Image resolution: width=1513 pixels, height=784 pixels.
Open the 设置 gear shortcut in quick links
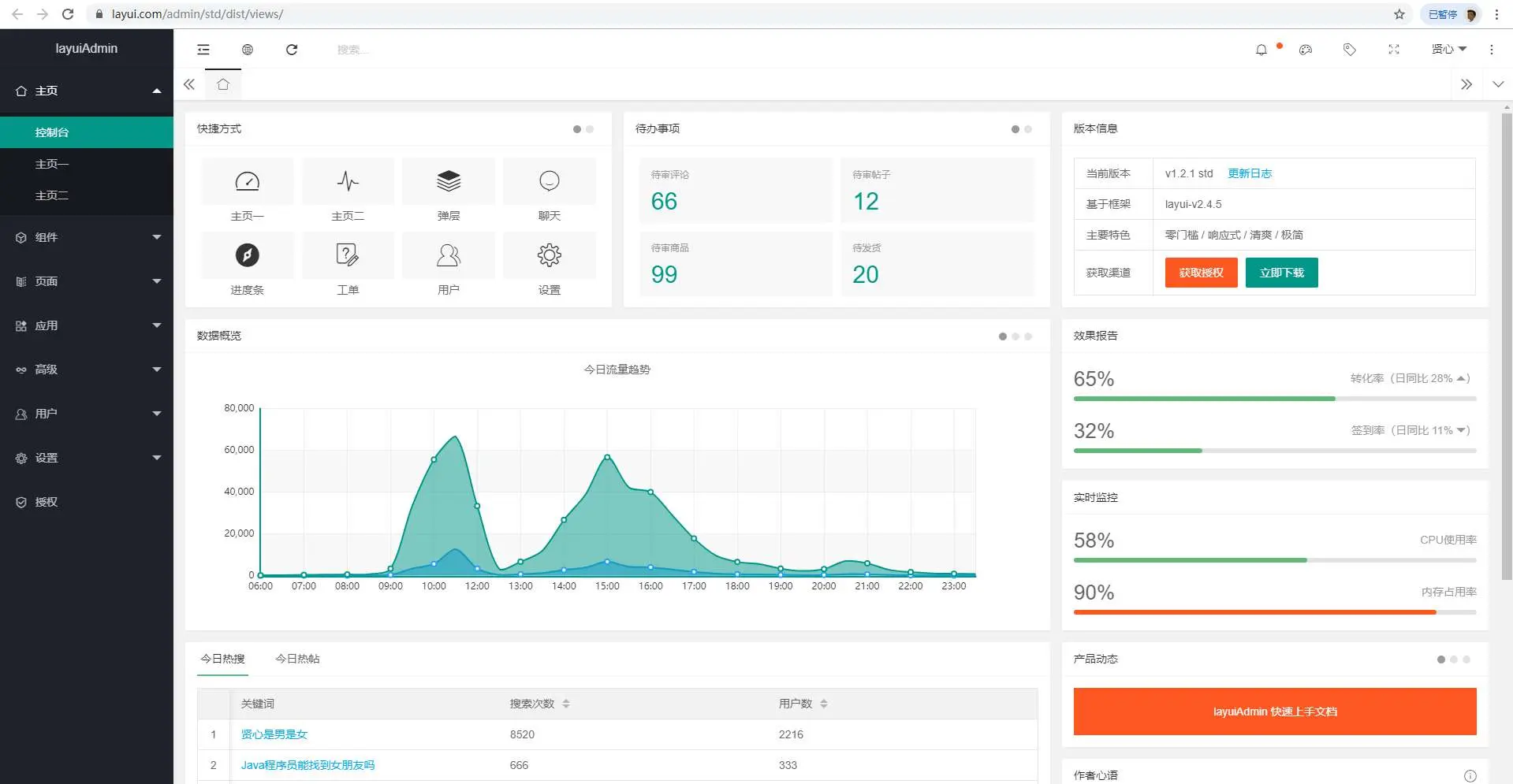click(x=550, y=255)
